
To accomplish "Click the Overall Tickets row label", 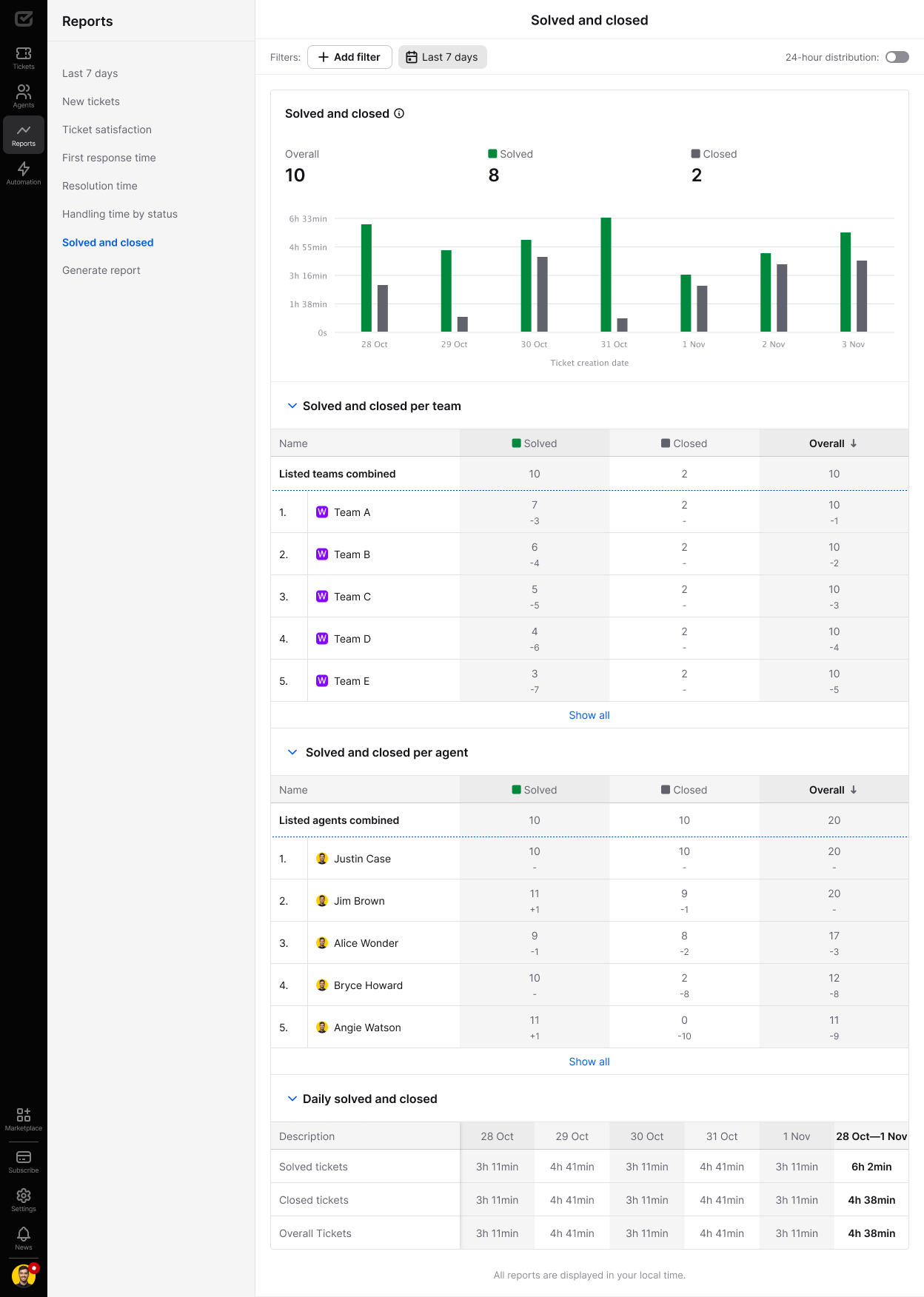I will (x=315, y=1233).
